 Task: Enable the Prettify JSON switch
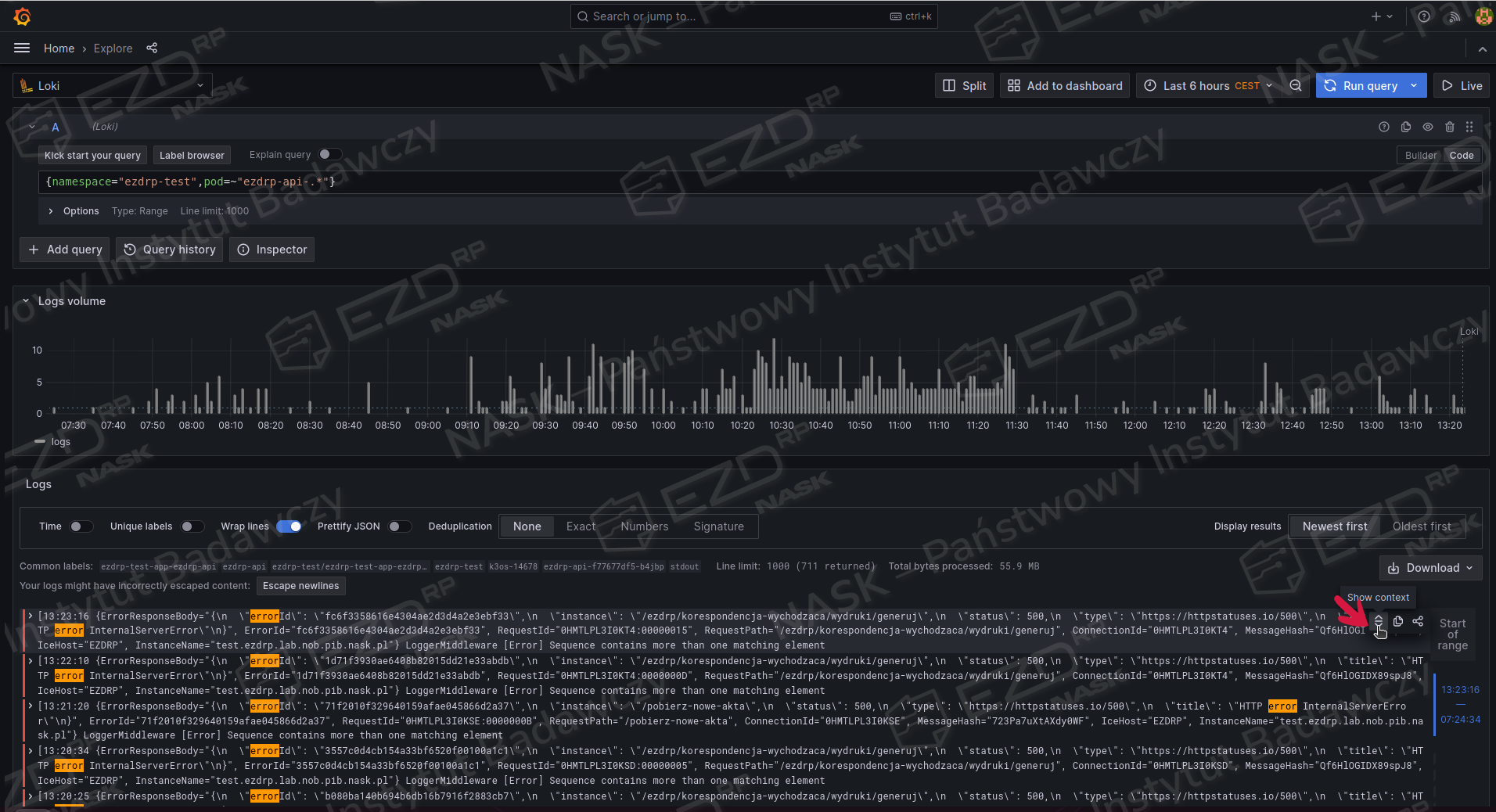(399, 526)
